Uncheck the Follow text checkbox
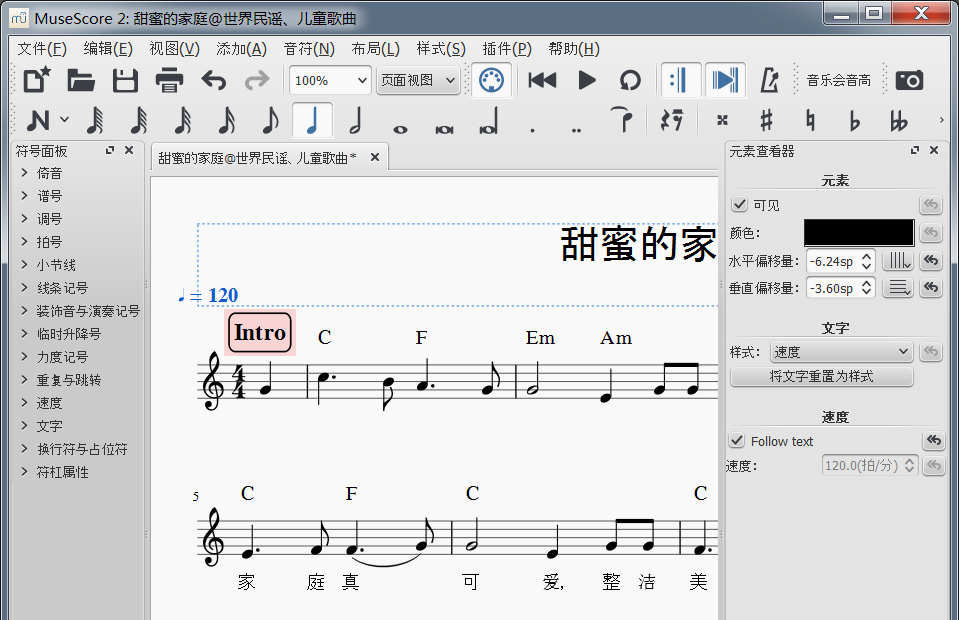The width and height of the screenshot is (959, 620). click(x=738, y=441)
